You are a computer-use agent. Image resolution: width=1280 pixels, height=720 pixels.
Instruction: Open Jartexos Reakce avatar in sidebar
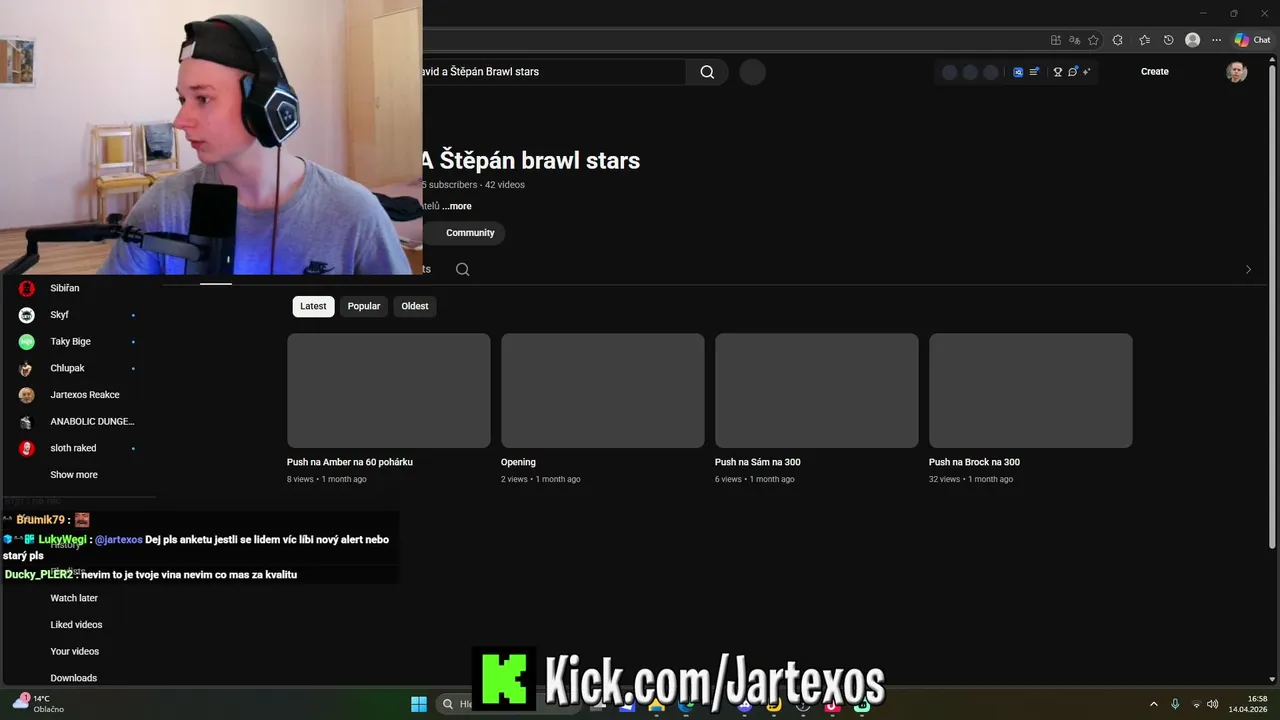(x=27, y=395)
